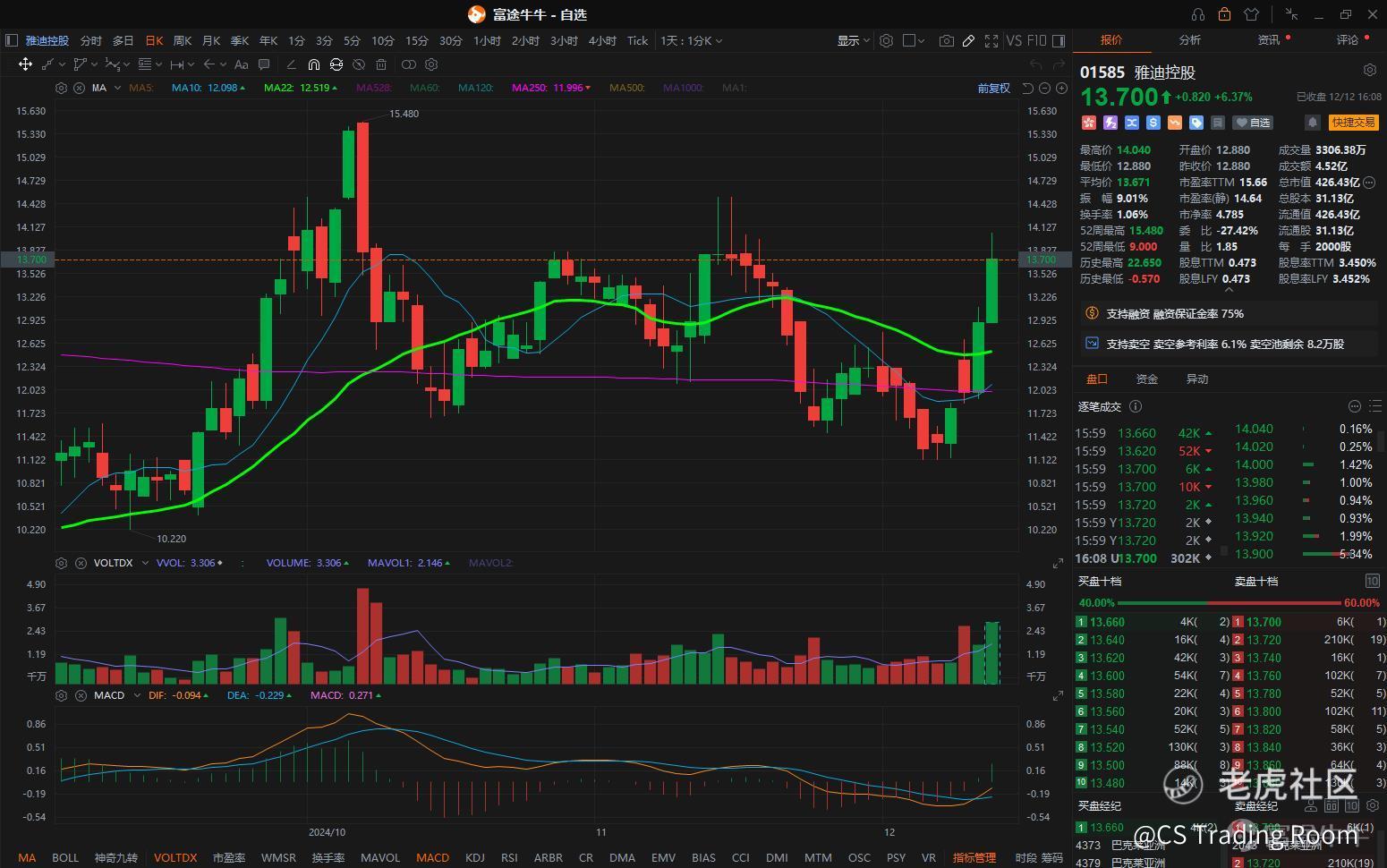The width and height of the screenshot is (1387, 868).
Task: Choose the trend line drawing tool
Action: pos(50,64)
